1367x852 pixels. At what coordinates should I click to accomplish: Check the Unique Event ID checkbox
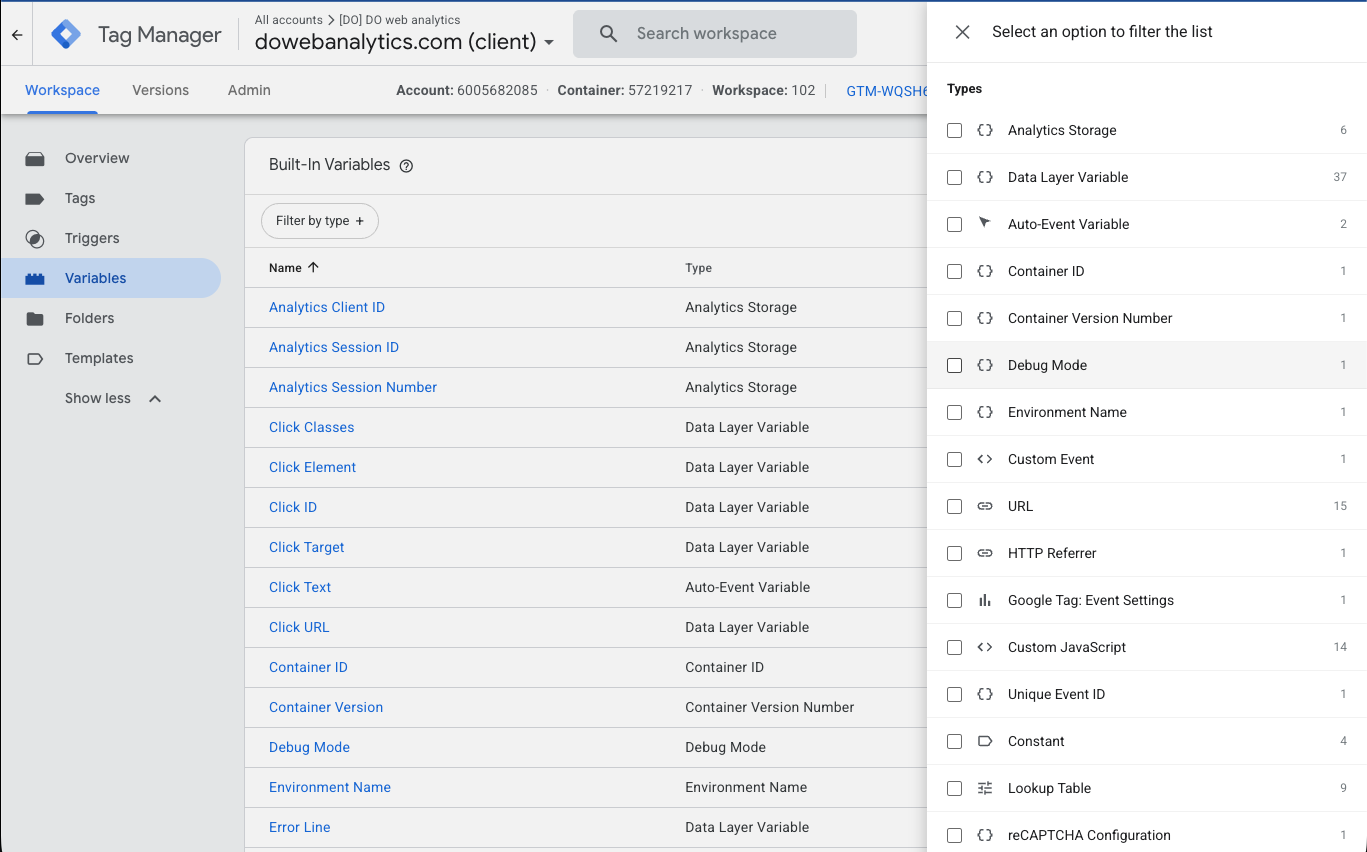click(954, 694)
